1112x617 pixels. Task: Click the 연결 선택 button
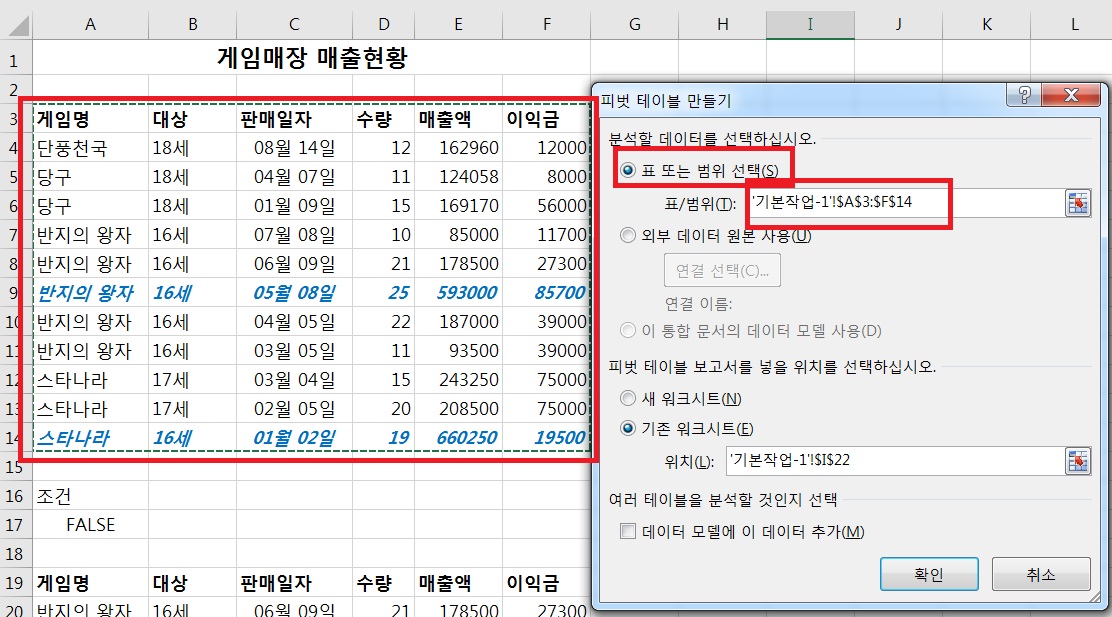pos(722,271)
